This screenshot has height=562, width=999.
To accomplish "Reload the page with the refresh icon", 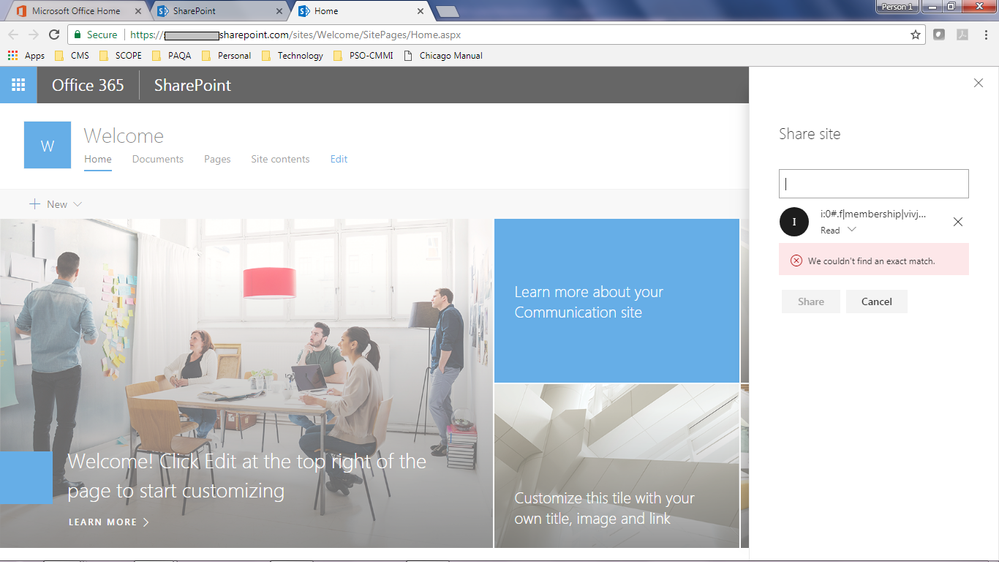I will [54, 34].
